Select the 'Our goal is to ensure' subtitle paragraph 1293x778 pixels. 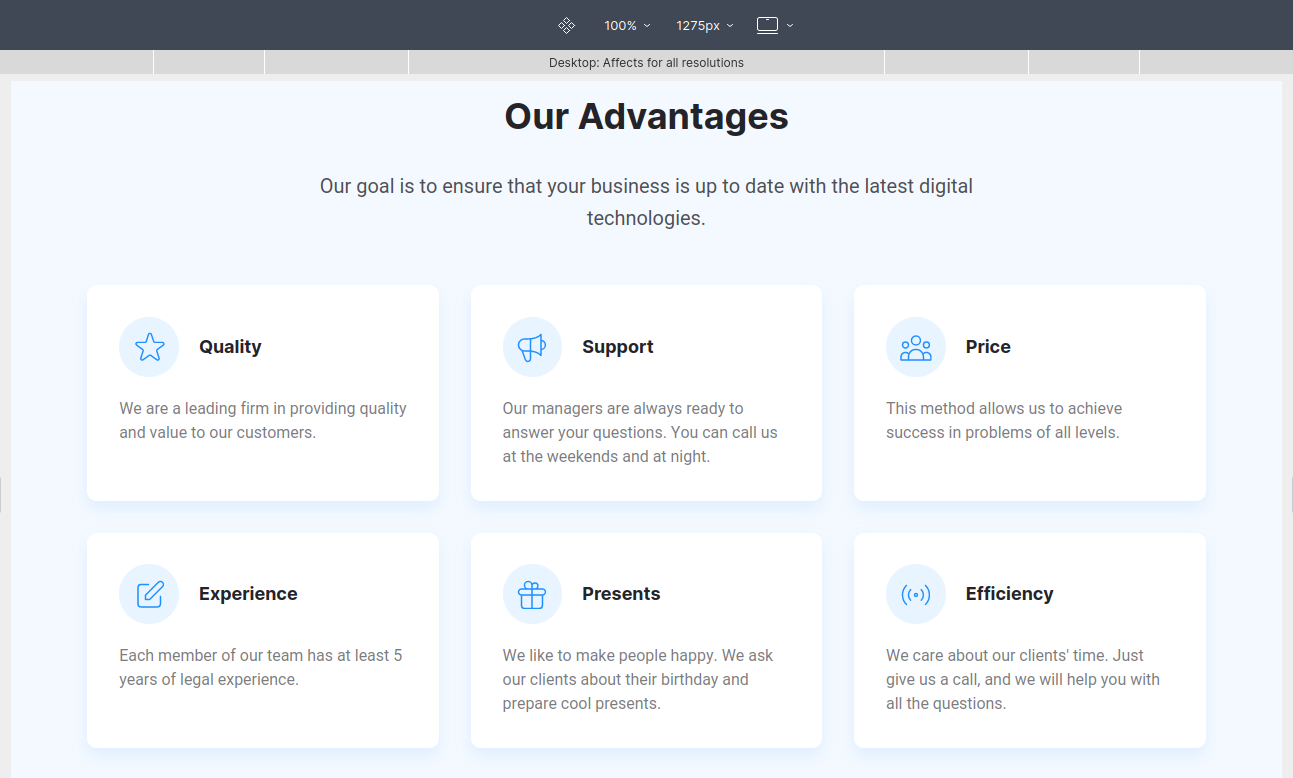646,202
